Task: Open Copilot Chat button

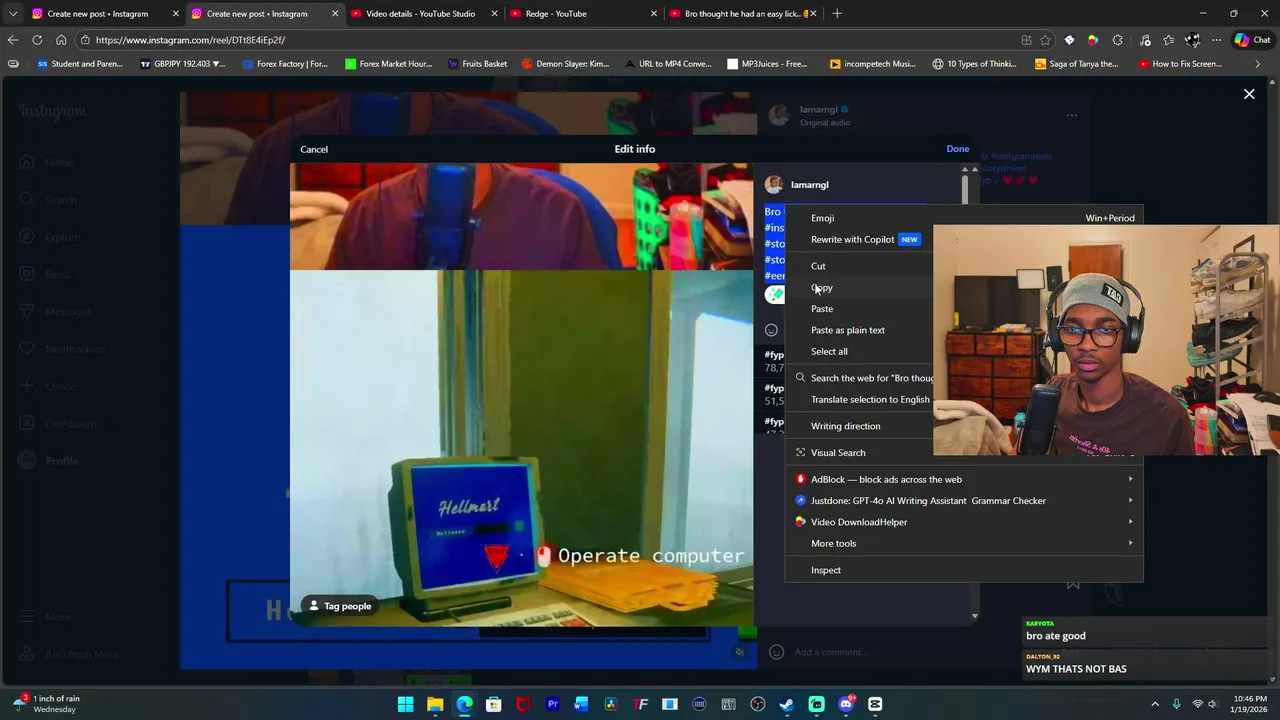Action: click(1252, 40)
